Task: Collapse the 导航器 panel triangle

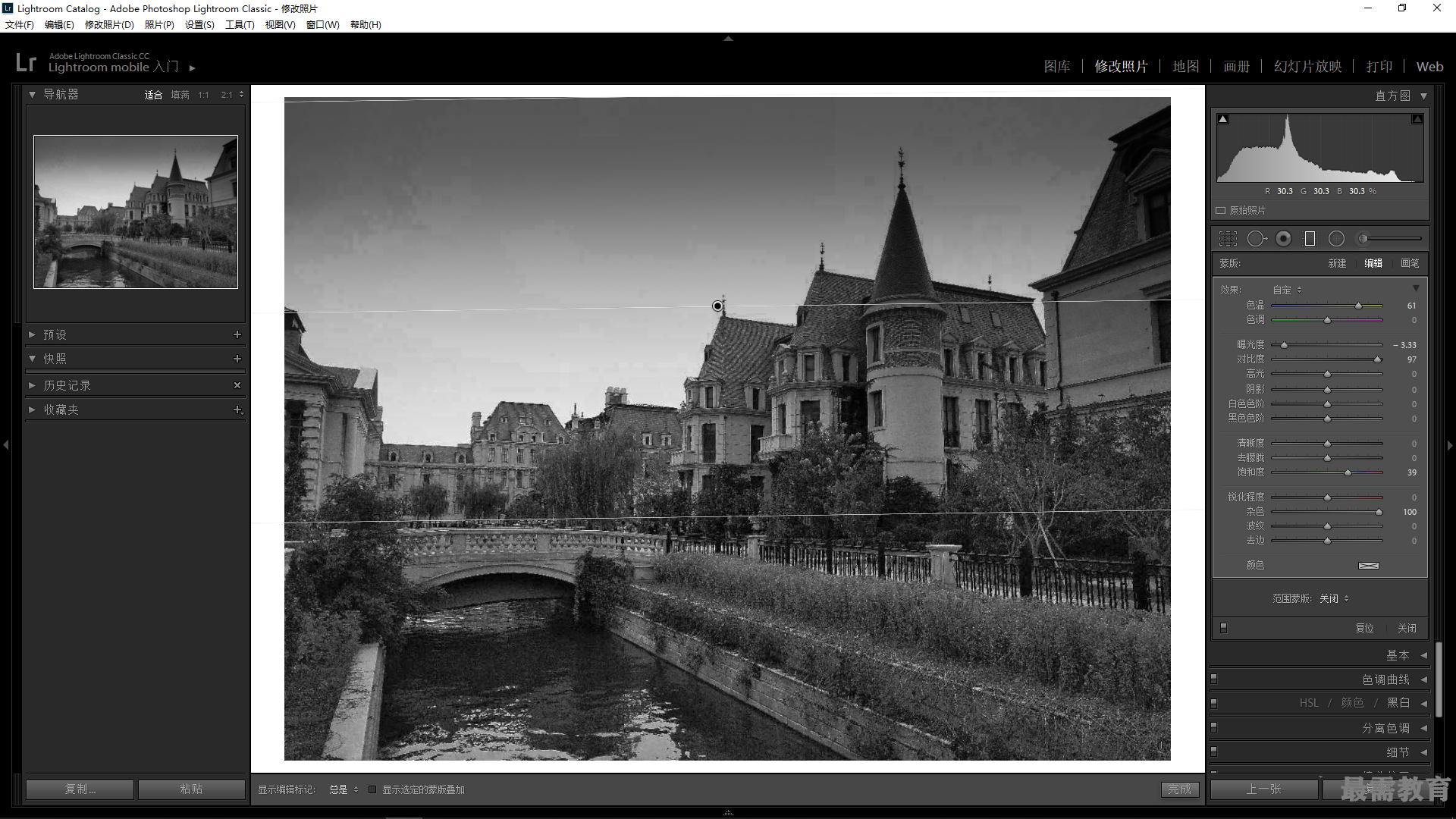Action: pos(32,95)
